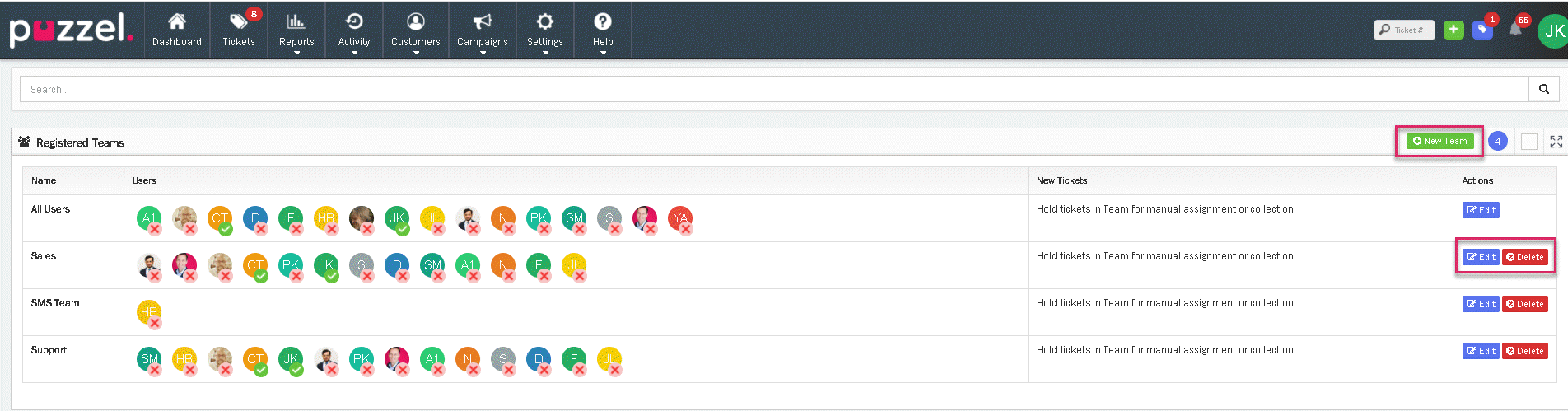Focus the teams Search field
The image size is (1568, 411).
point(774,89)
